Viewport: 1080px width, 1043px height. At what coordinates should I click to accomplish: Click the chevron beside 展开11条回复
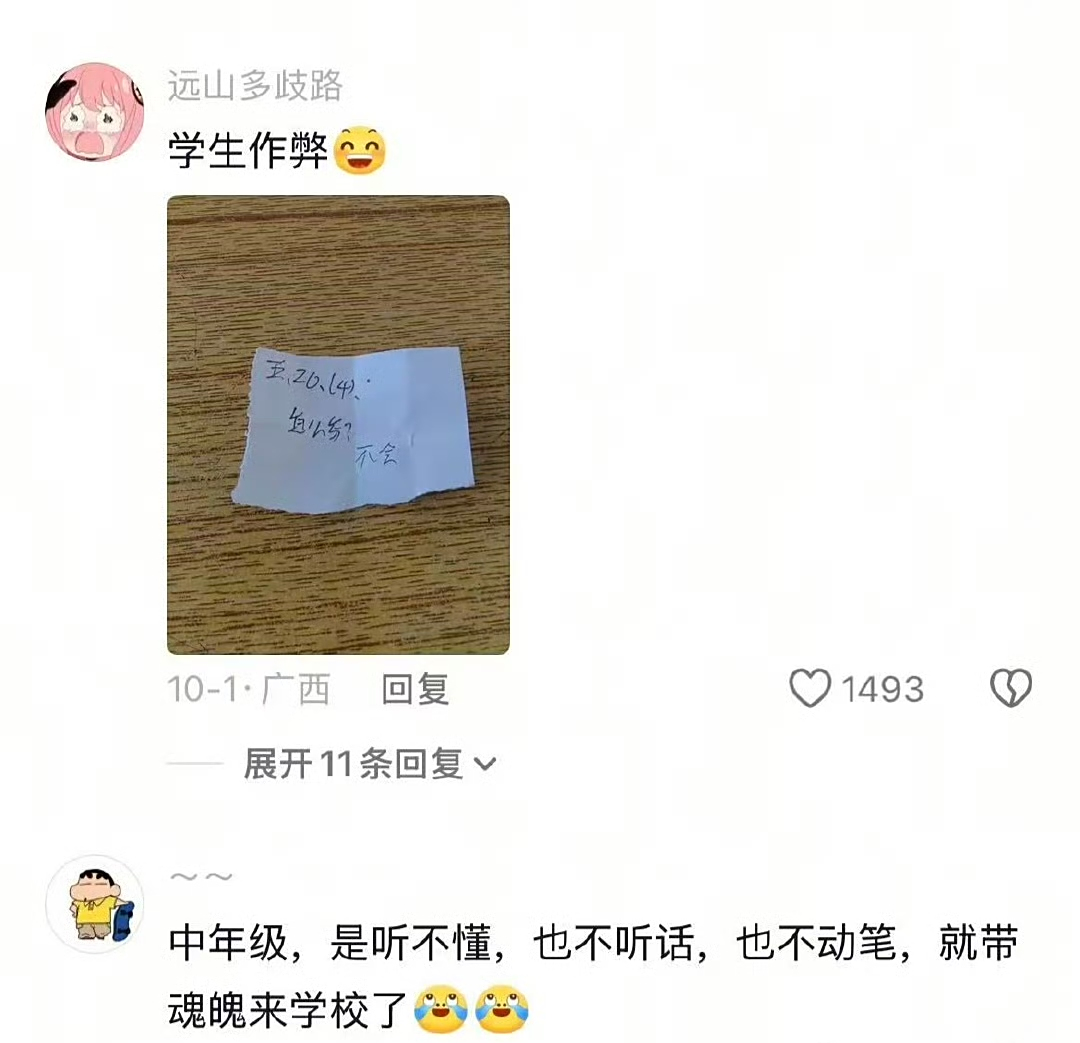point(486,764)
